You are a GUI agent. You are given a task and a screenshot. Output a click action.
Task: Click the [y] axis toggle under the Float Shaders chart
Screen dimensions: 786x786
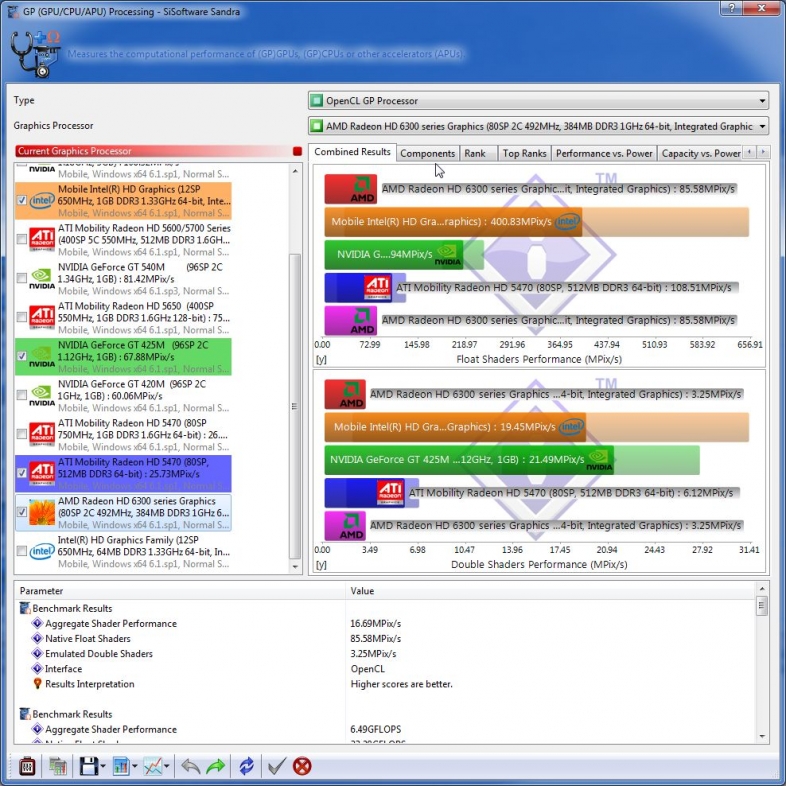click(x=321, y=359)
